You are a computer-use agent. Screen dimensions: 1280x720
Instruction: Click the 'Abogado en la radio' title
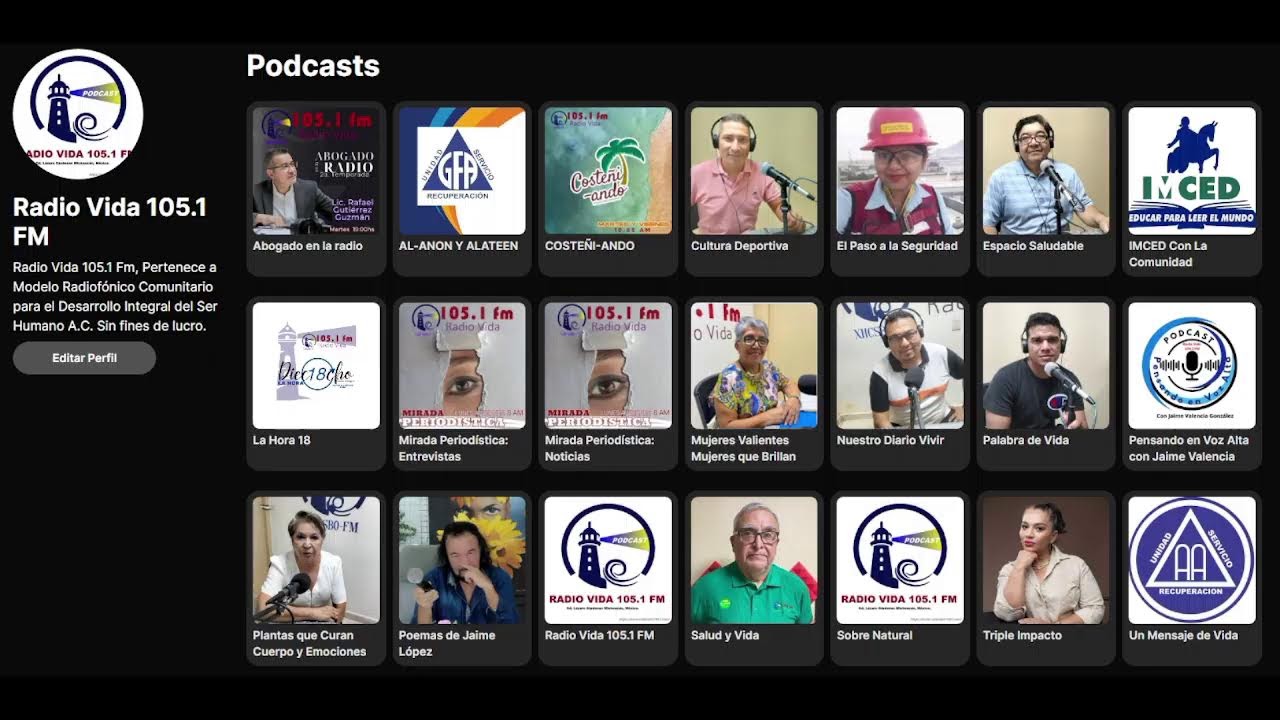point(307,246)
